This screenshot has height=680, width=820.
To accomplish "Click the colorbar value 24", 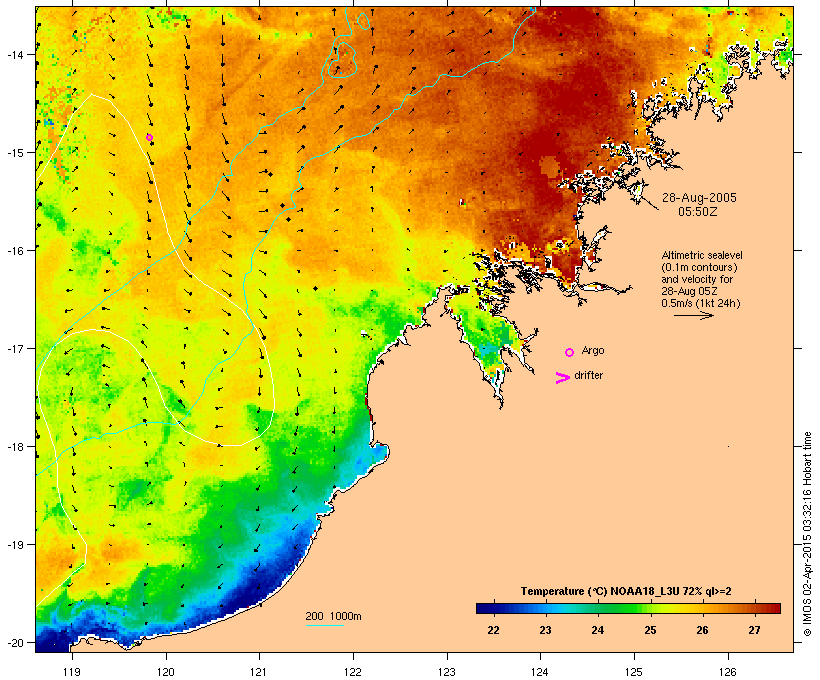I will coord(598,630).
